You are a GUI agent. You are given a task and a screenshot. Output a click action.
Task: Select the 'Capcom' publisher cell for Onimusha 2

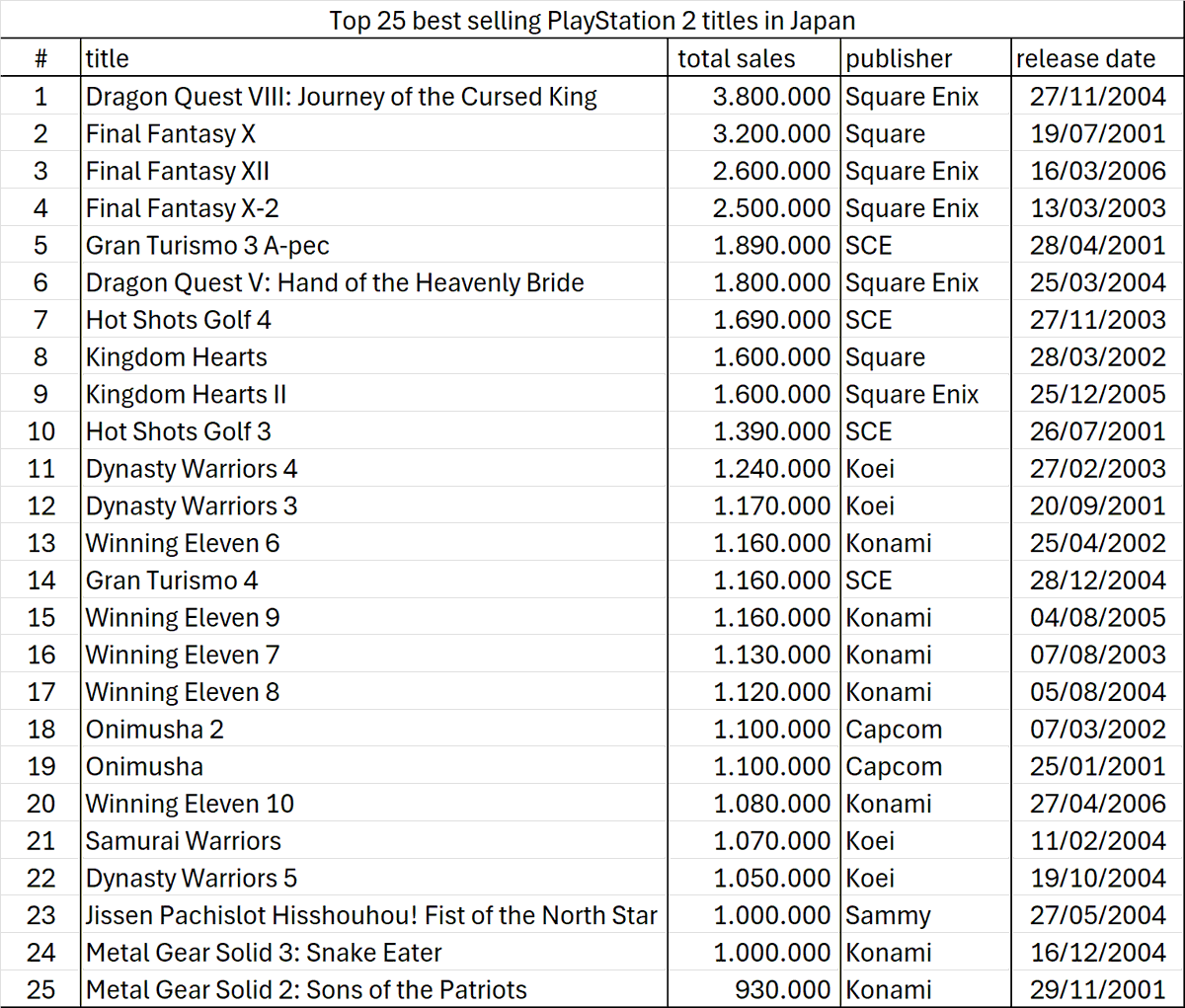[x=926, y=729]
